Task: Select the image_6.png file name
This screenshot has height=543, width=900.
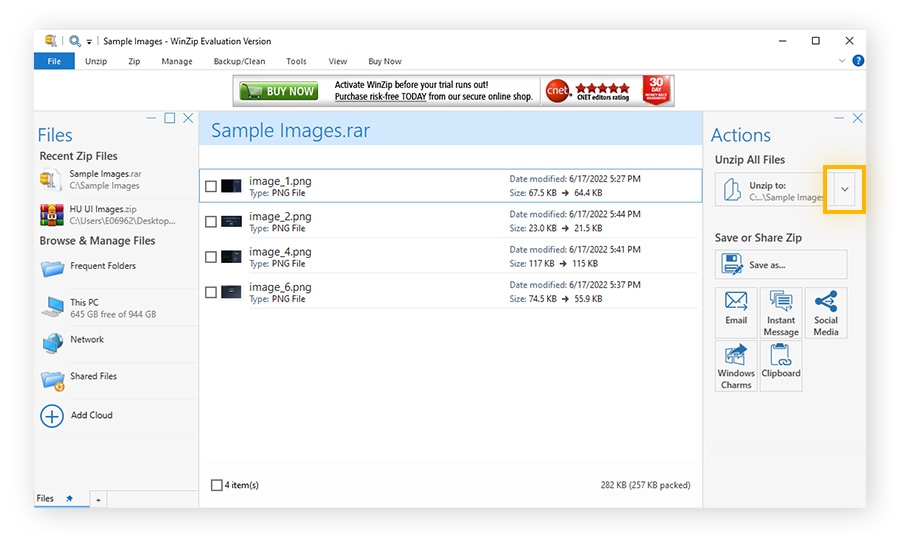Action: coord(280,287)
